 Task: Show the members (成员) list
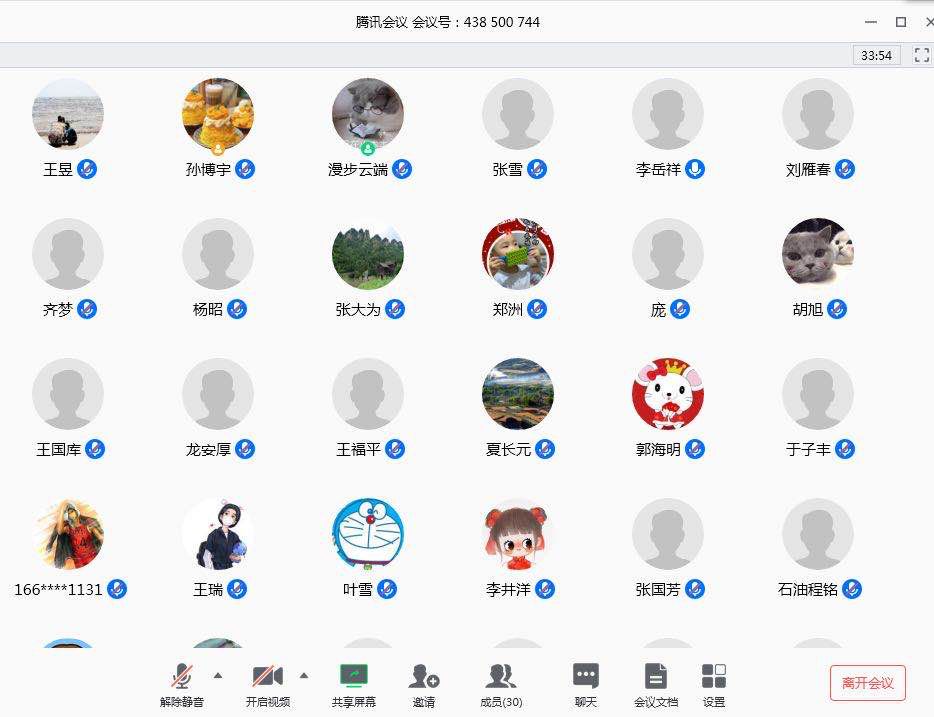500,677
